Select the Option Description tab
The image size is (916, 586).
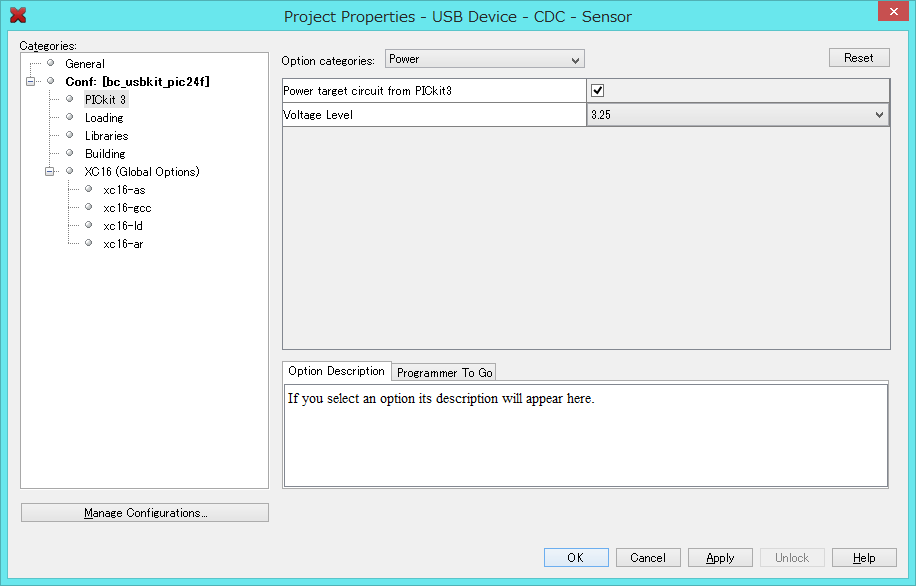(x=336, y=371)
